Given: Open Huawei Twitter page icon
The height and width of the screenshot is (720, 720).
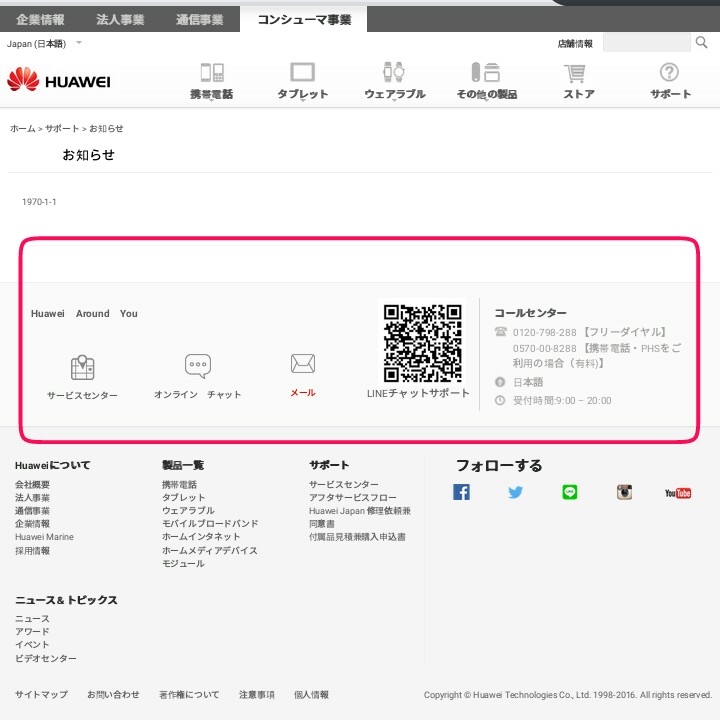Looking at the screenshot, I should click(x=515, y=492).
